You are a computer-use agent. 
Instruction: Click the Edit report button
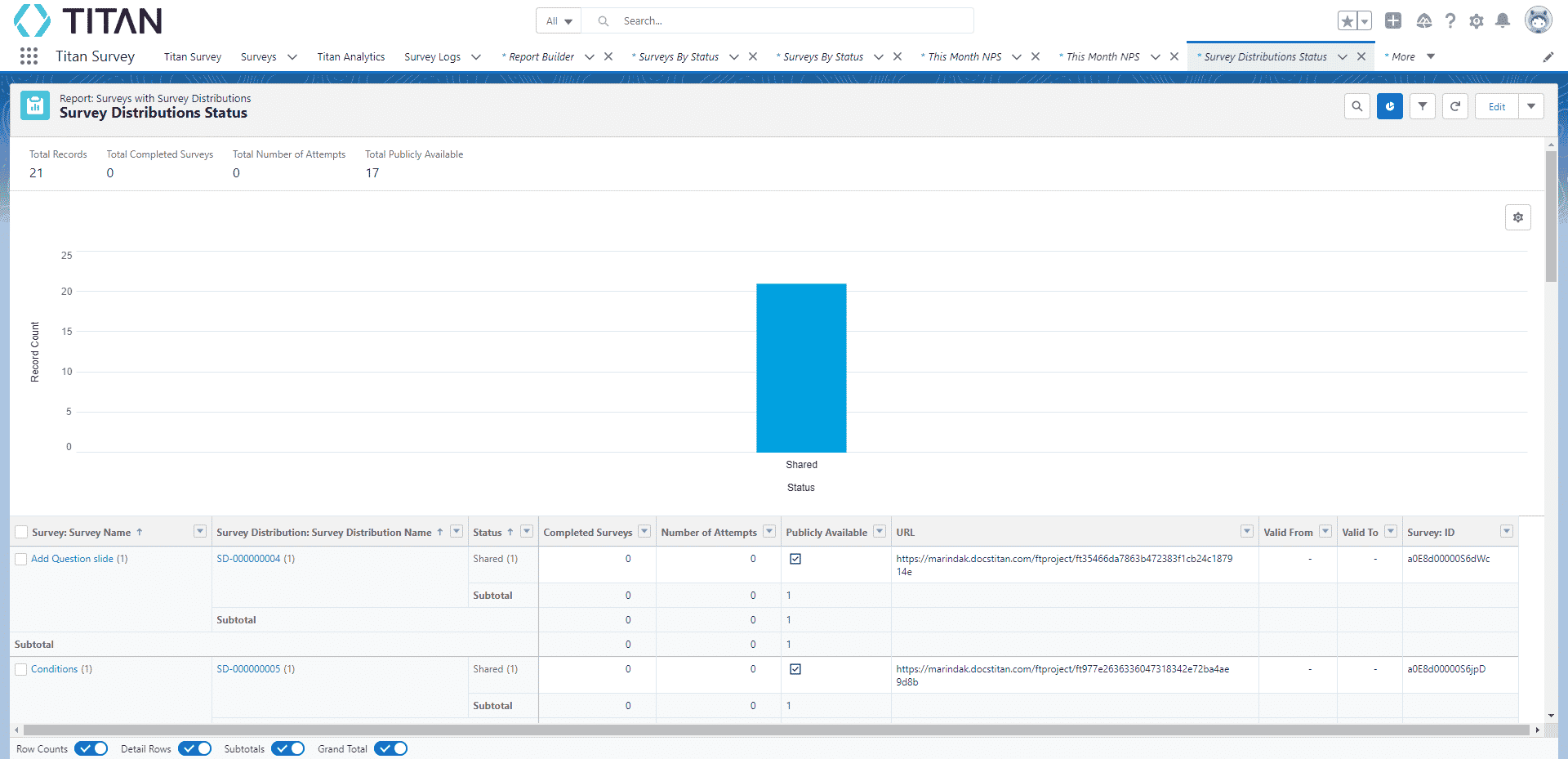tap(1497, 106)
